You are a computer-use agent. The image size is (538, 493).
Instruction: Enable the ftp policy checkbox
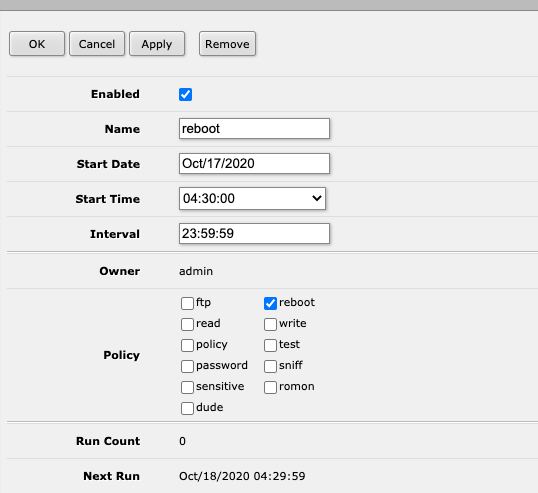point(187,303)
